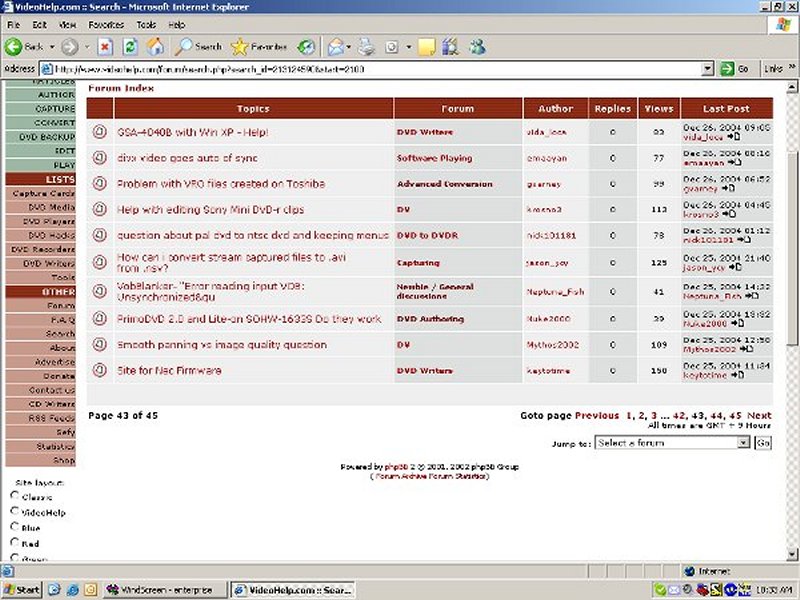
Task: Select the VideoHelp site layout radio
Action: pyautogui.click(x=15, y=511)
